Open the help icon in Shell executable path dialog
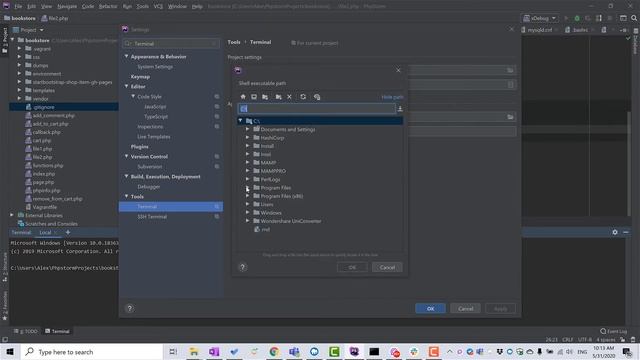 click(242, 267)
